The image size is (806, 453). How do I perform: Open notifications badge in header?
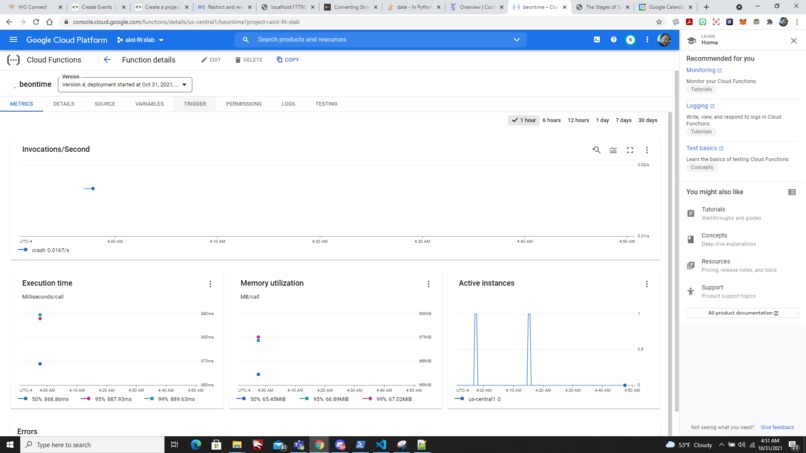[630, 40]
